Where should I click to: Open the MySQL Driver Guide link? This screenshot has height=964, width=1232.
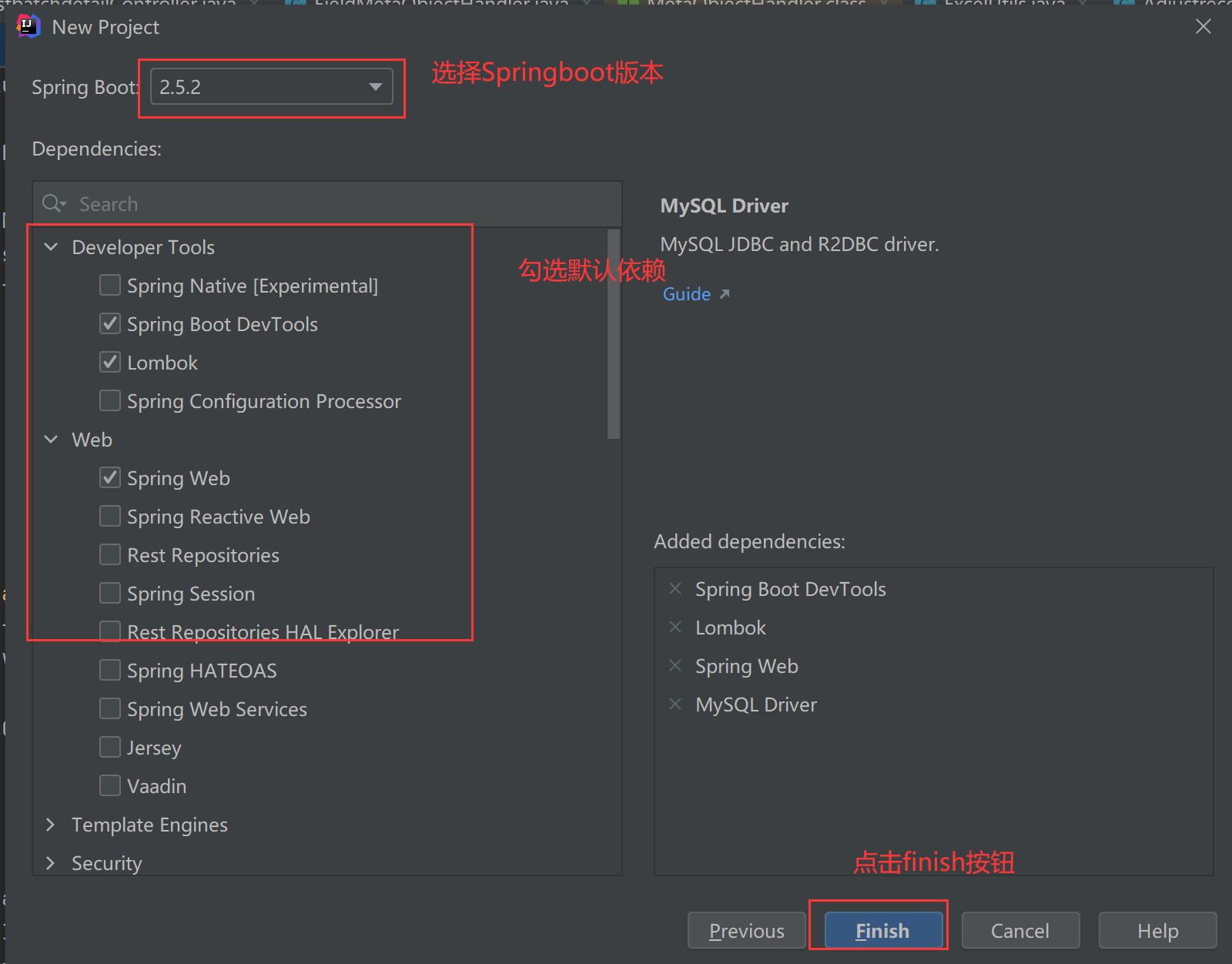(x=696, y=294)
